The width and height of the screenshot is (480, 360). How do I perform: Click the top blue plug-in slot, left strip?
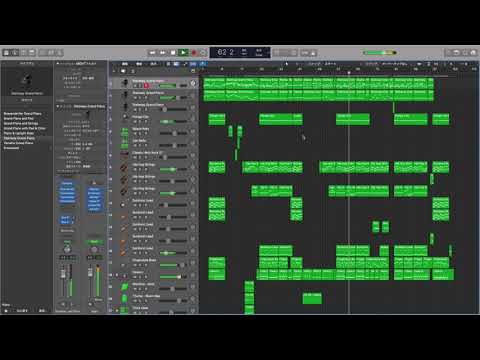point(67,183)
